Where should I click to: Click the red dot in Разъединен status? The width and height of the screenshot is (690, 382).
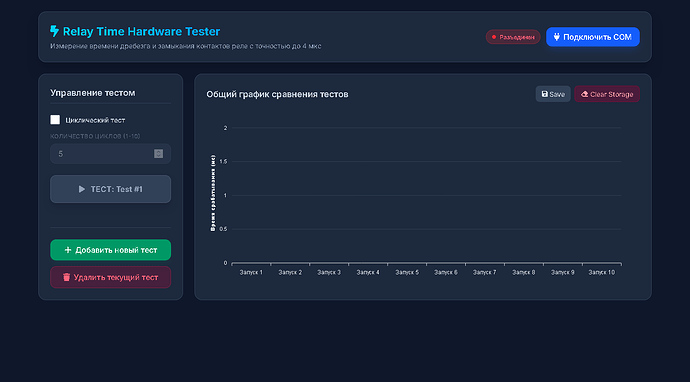coord(494,37)
